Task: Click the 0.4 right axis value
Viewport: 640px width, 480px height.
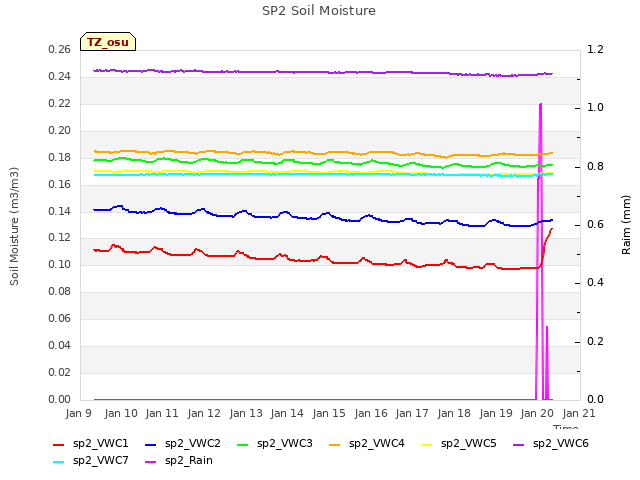Action: pos(595,283)
